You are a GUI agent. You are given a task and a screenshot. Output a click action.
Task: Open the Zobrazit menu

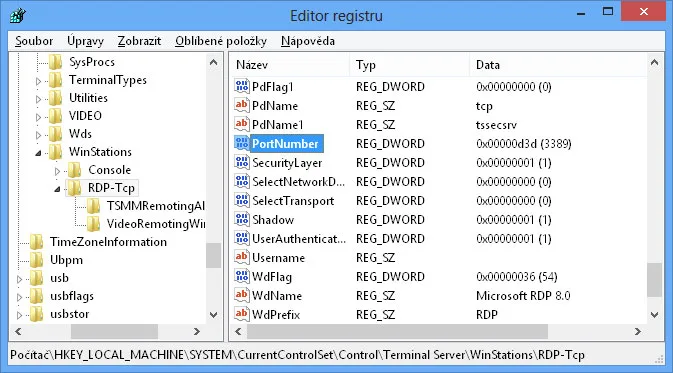coord(139,41)
